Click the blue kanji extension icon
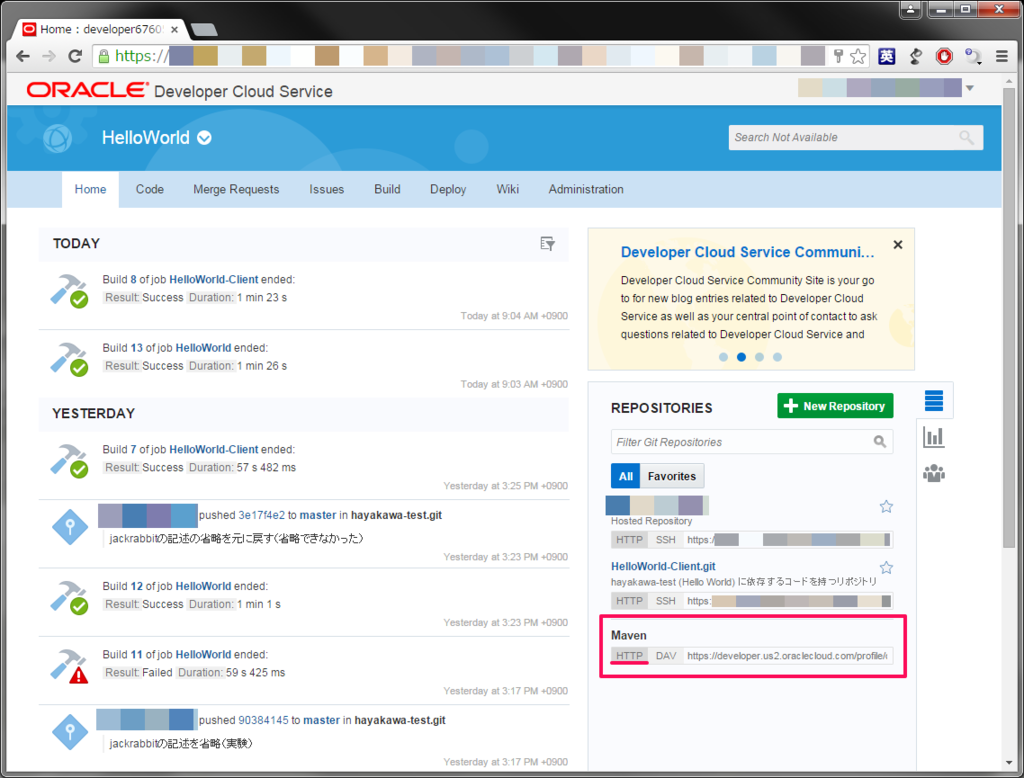 click(886, 56)
